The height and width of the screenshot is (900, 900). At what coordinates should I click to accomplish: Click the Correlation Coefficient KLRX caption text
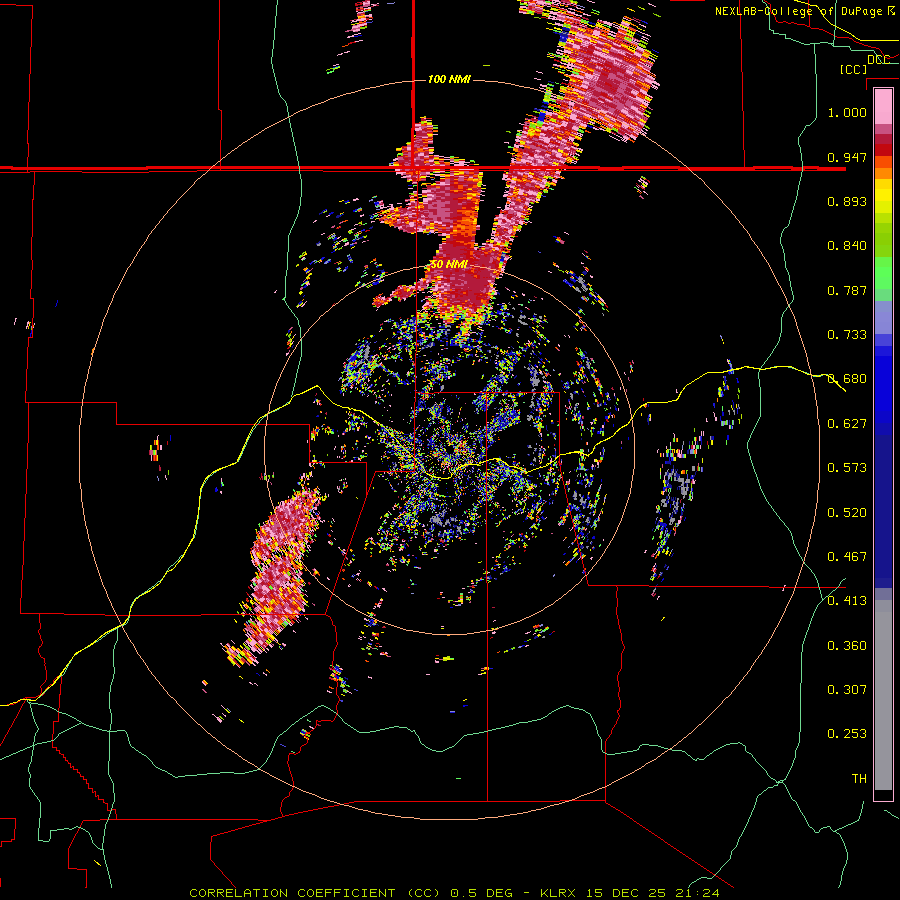[x=454, y=893]
